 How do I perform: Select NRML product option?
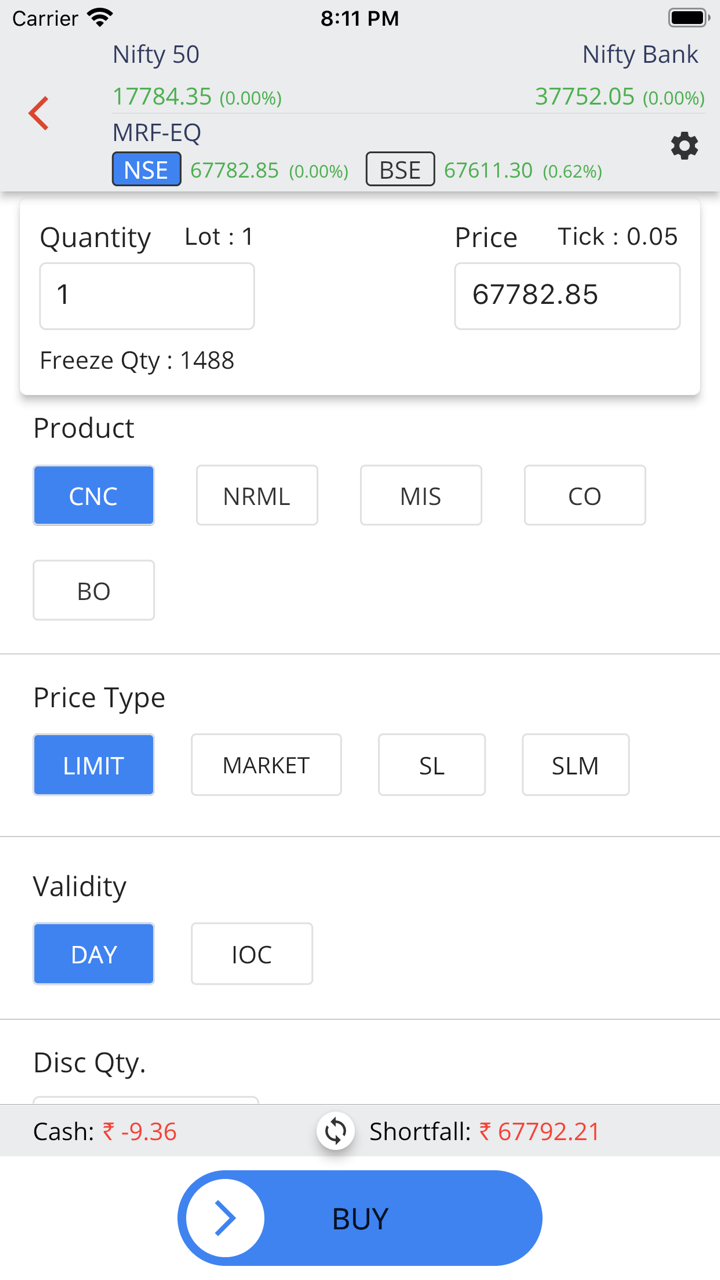point(257,495)
